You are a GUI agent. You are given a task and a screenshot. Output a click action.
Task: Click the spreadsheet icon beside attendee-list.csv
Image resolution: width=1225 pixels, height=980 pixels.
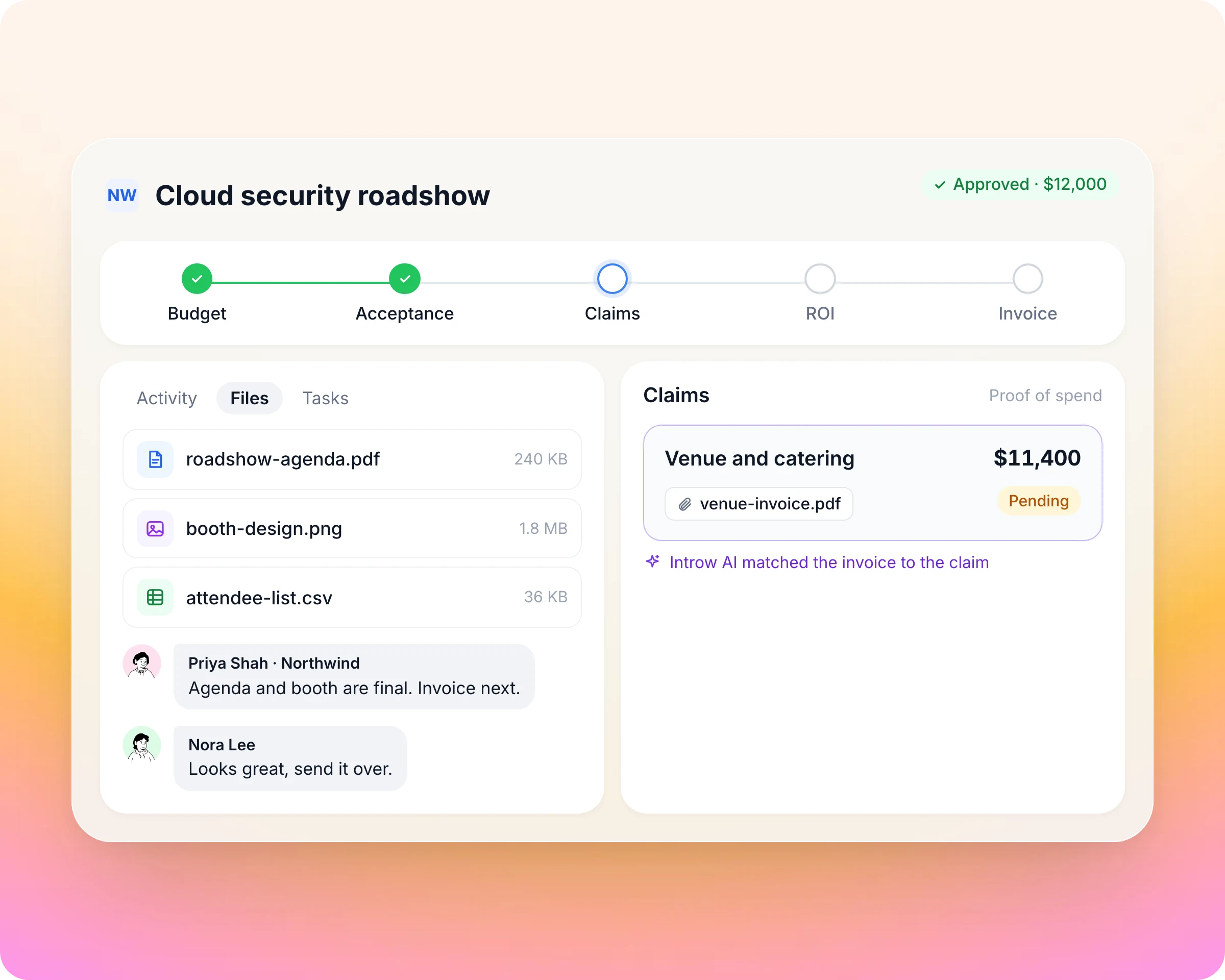pos(155,597)
